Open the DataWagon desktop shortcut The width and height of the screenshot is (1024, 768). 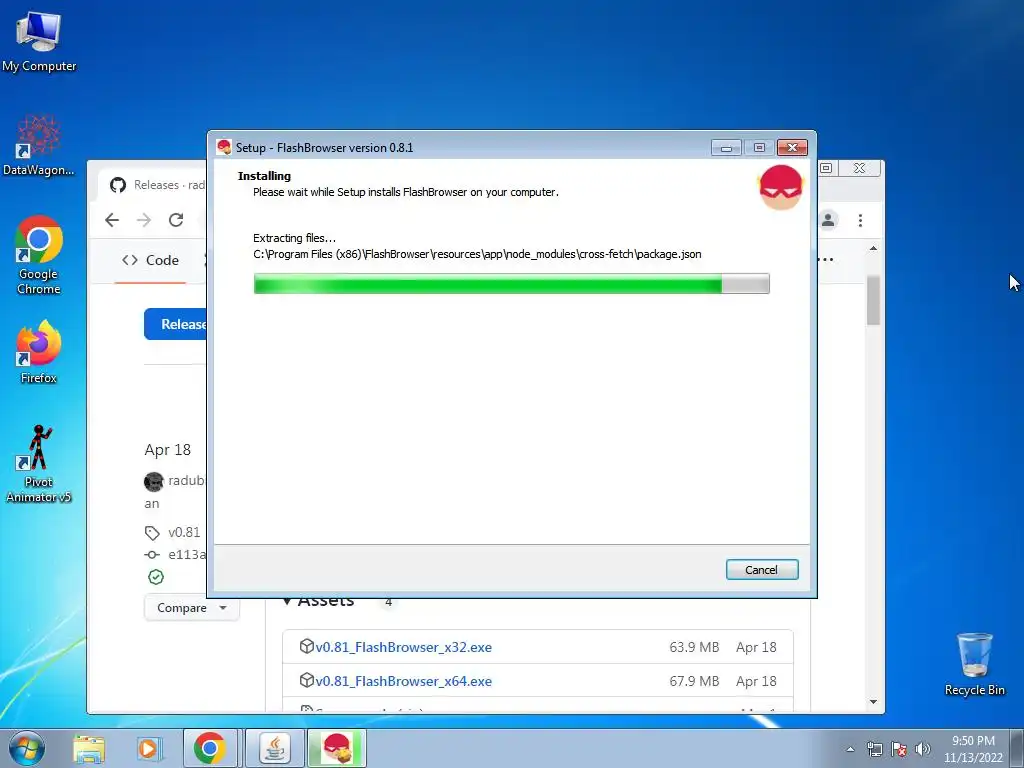coord(39,146)
